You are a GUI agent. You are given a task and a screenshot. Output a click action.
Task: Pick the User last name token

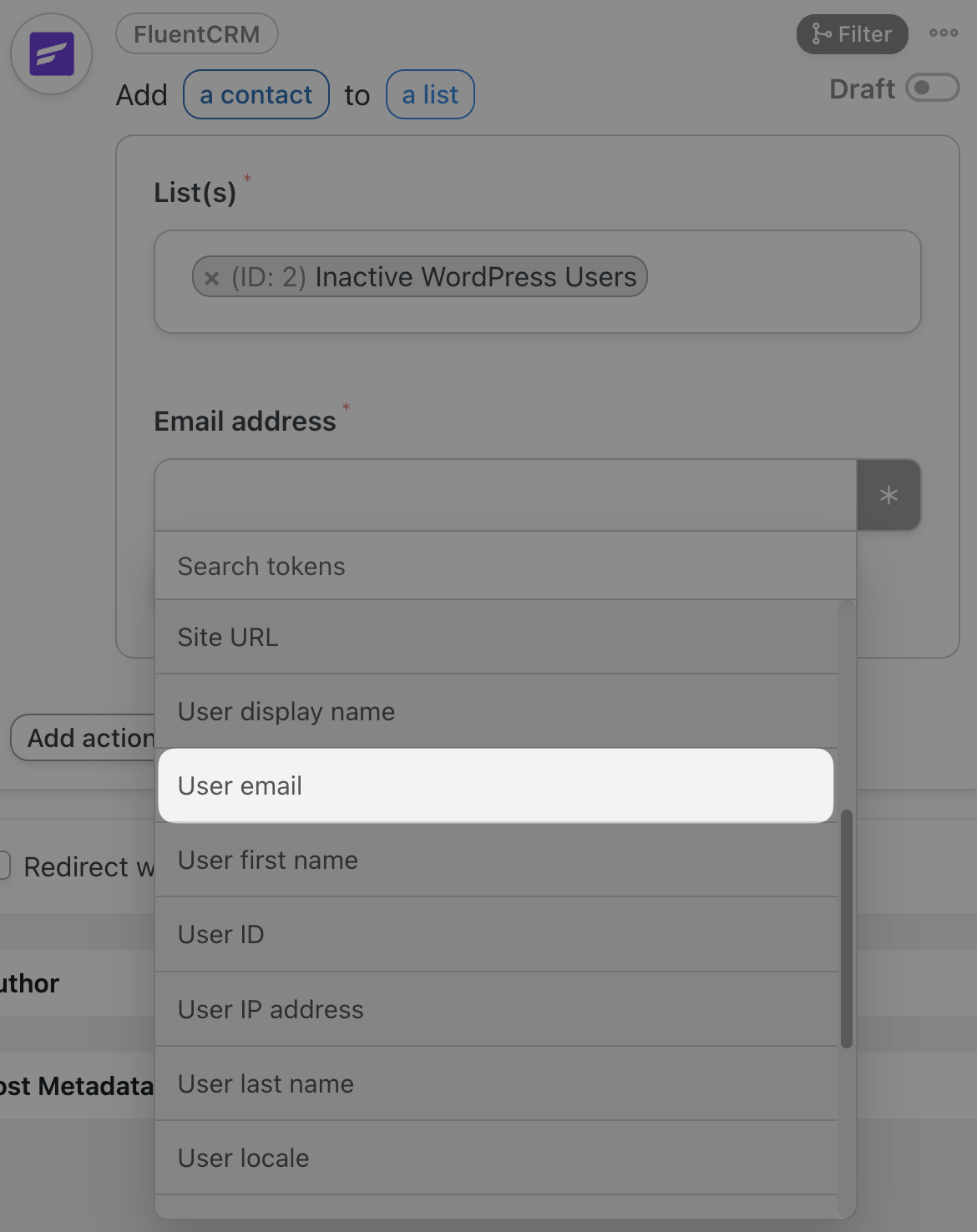coord(497,1083)
